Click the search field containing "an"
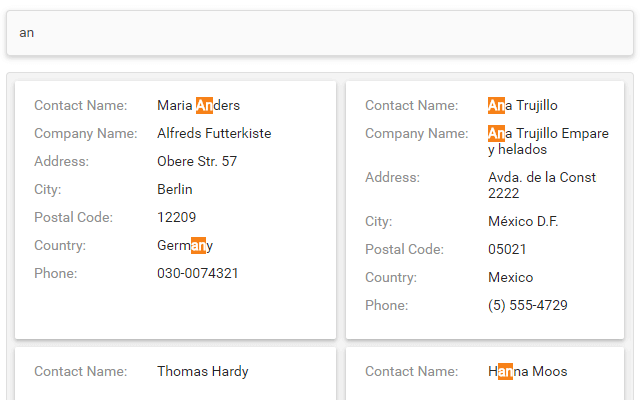Viewport: 640px width, 400px height. click(319, 33)
